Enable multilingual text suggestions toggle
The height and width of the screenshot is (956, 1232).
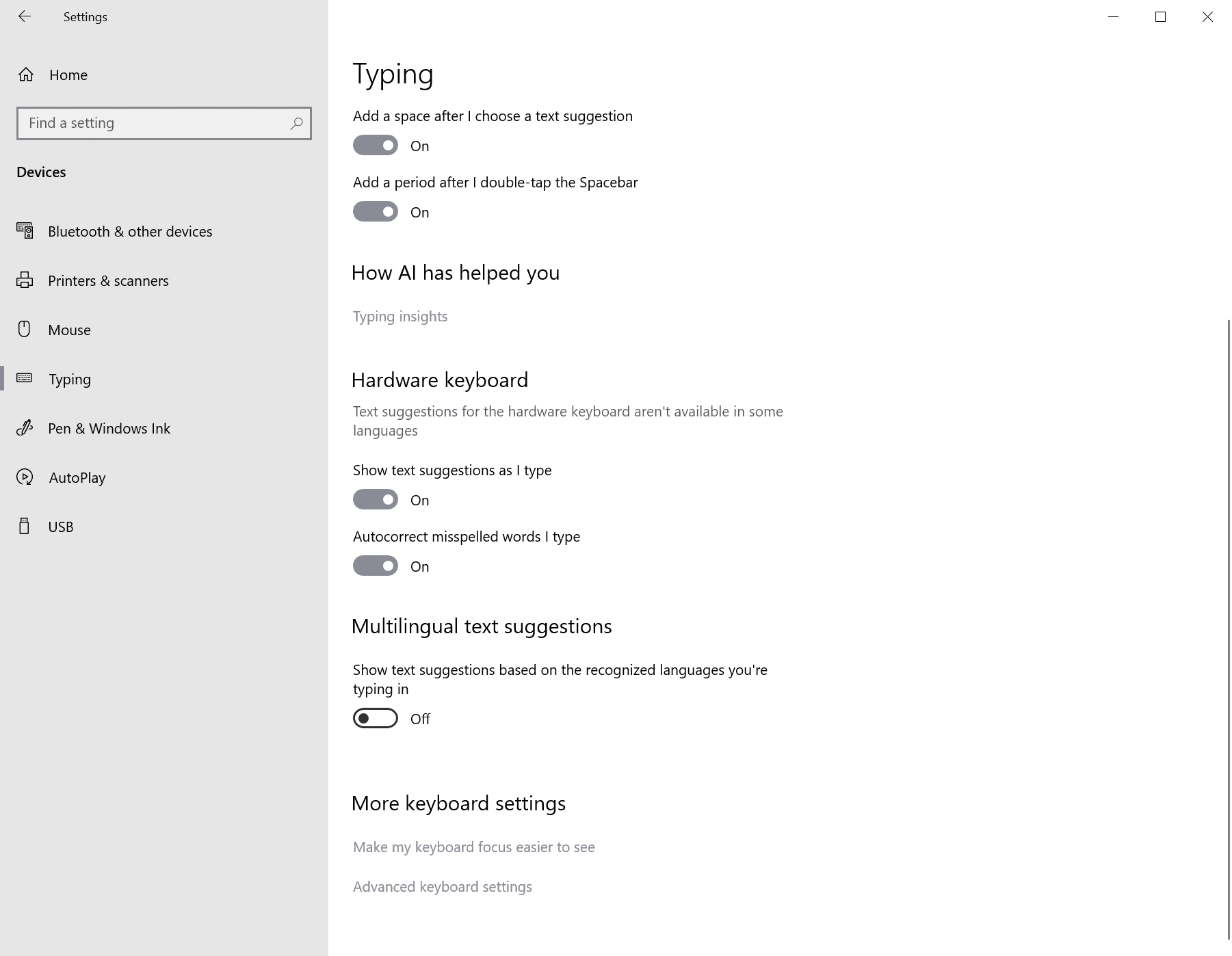375,718
